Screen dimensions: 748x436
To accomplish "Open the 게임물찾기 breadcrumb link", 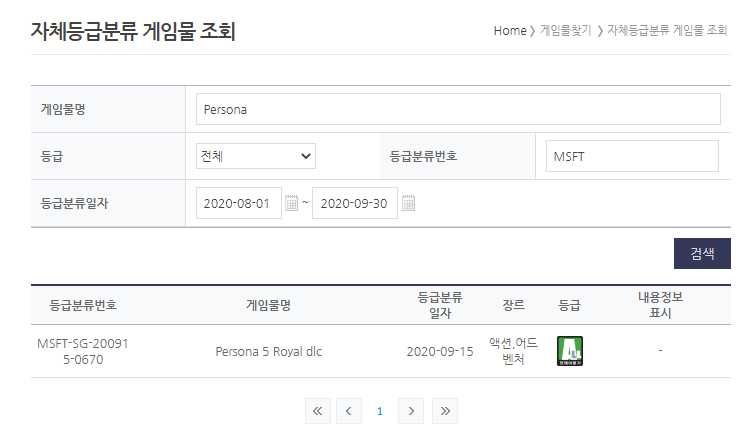I will [566, 31].
